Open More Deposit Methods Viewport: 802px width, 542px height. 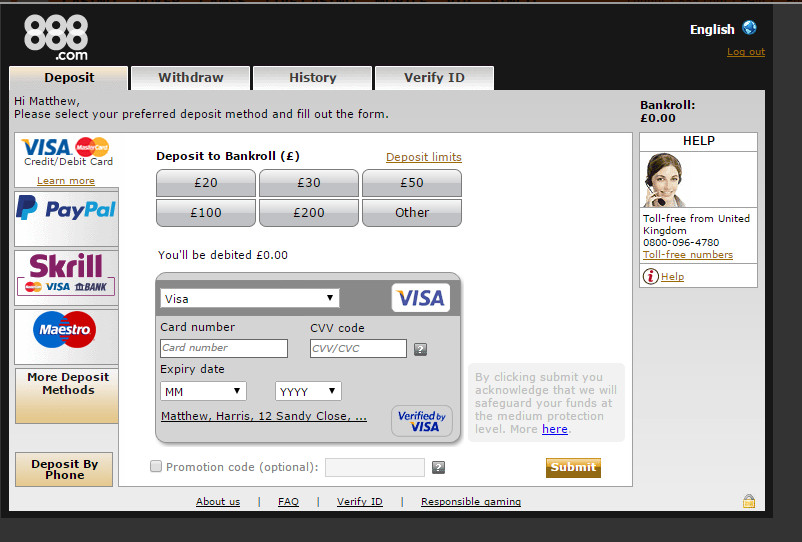[x=67, y=396]
